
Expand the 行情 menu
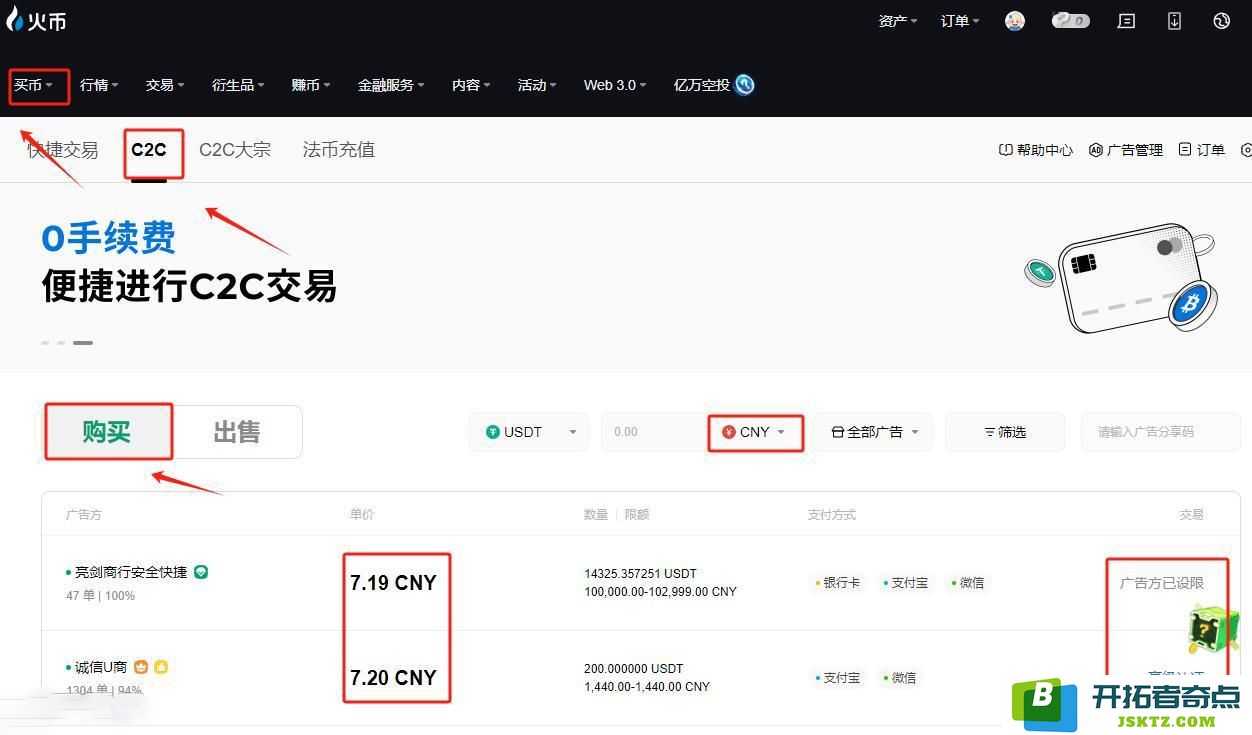[99, 86]
